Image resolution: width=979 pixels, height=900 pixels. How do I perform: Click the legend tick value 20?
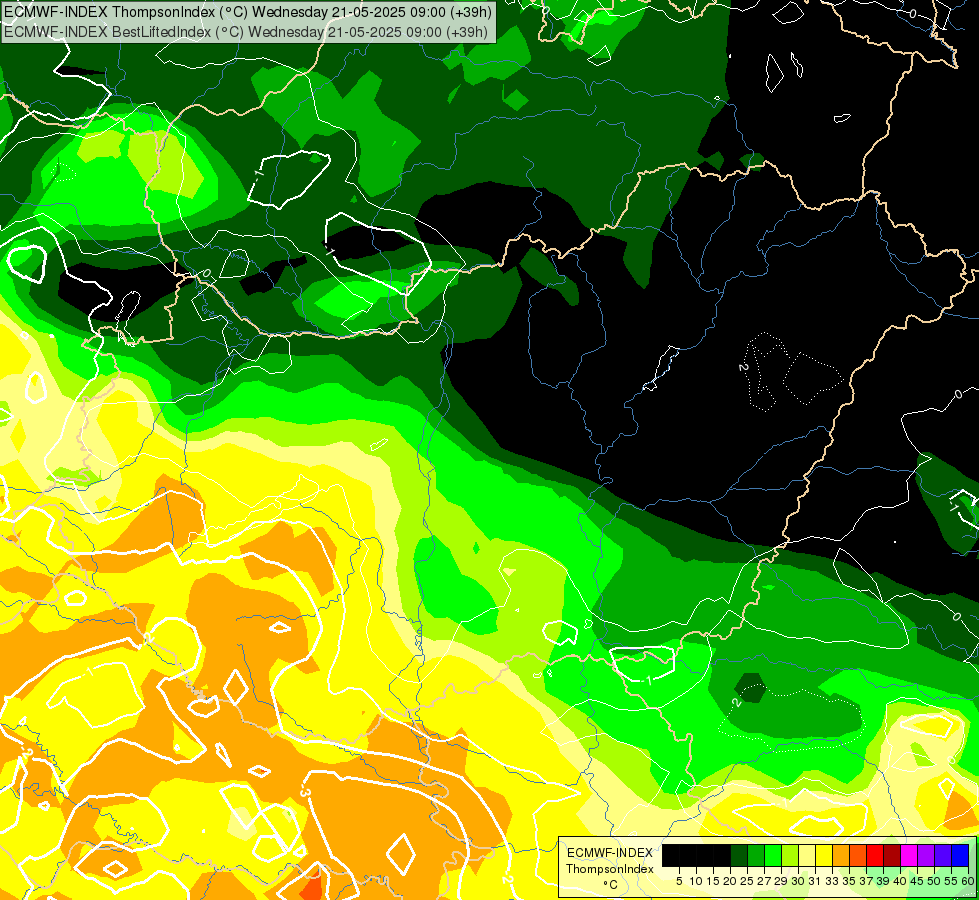[730, 881]
